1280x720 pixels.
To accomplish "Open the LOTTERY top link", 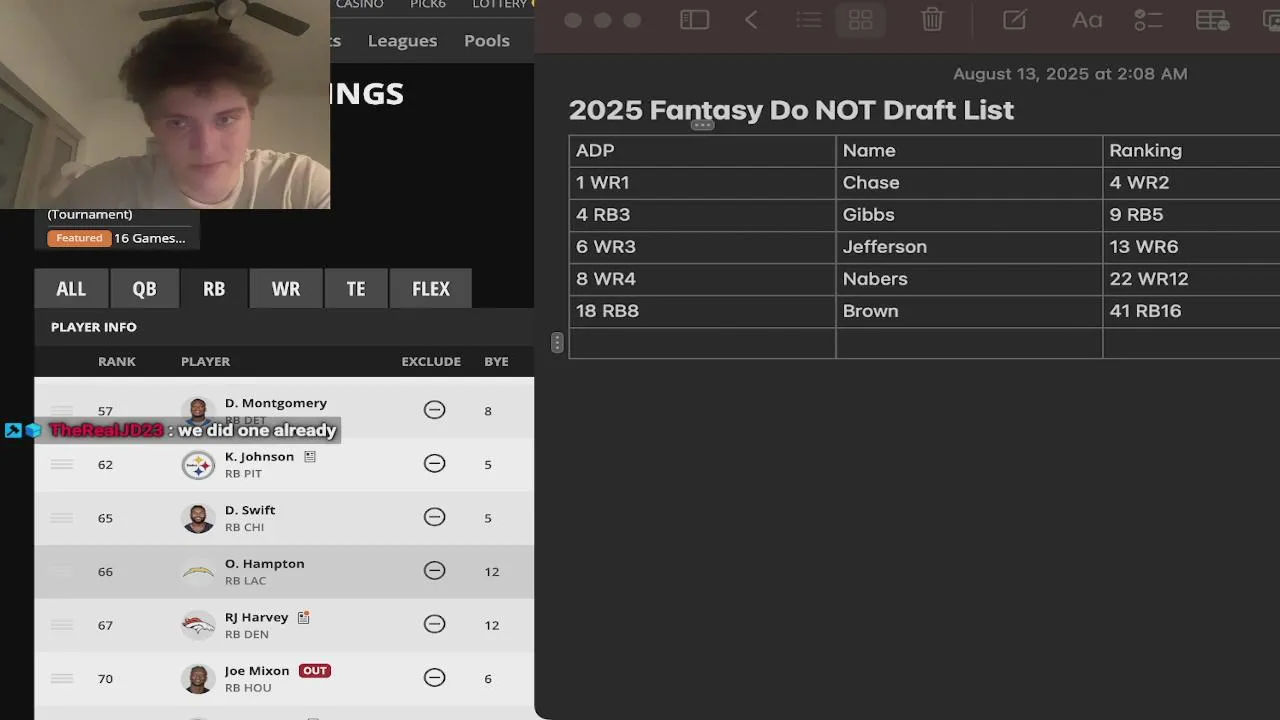I will [500, 5].
